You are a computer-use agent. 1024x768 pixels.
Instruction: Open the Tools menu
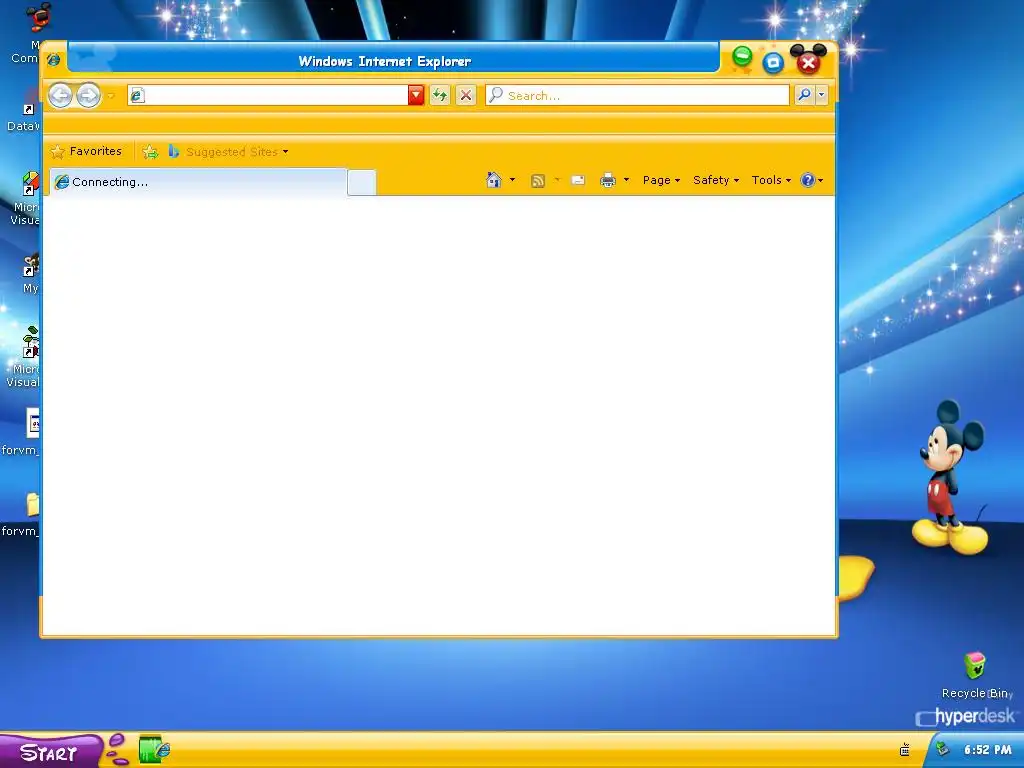(771, 180)
